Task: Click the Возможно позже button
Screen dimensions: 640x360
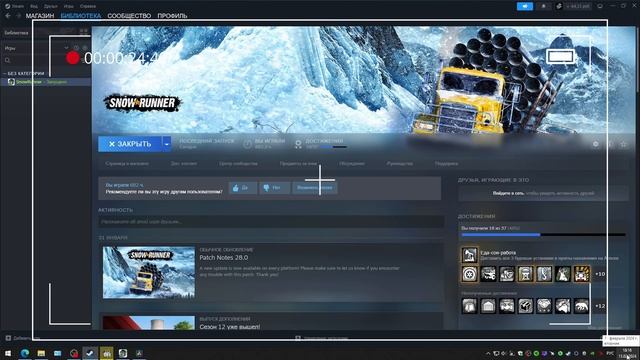Action: point(314,188)
